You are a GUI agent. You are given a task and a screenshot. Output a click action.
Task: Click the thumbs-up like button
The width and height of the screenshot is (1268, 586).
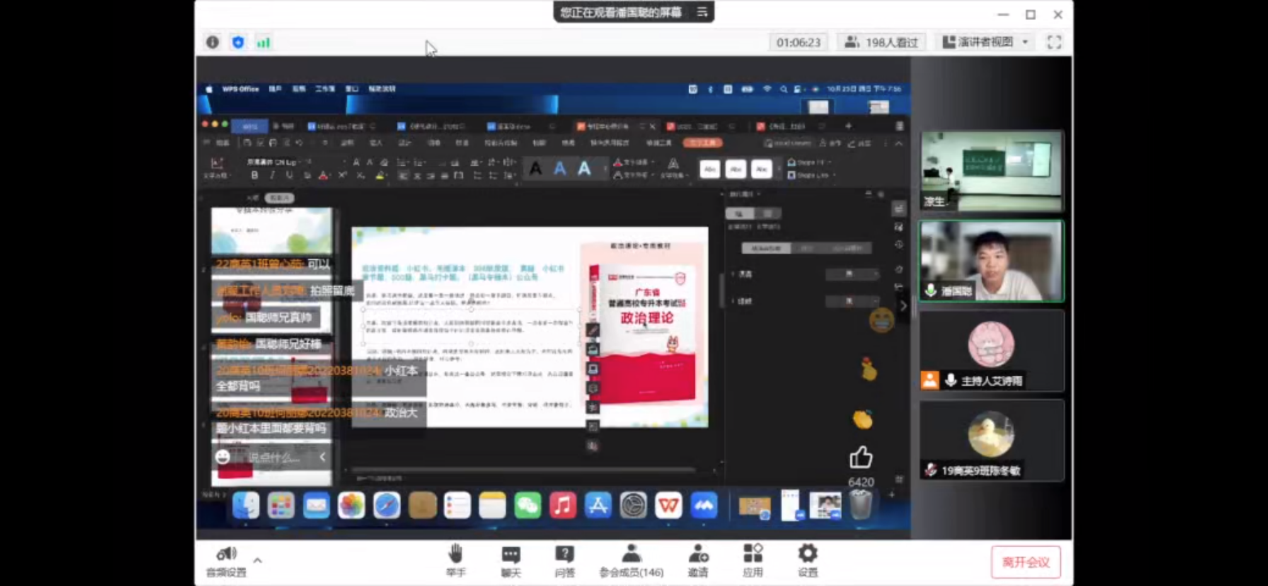[860, 458]
